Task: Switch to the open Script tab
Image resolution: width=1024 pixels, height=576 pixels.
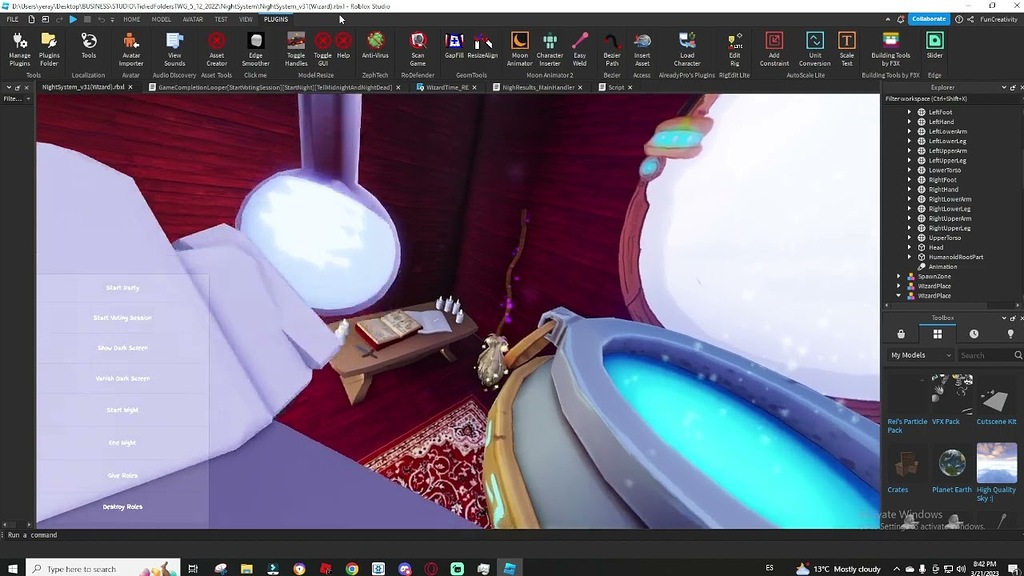Action: [x=616, y=87]
